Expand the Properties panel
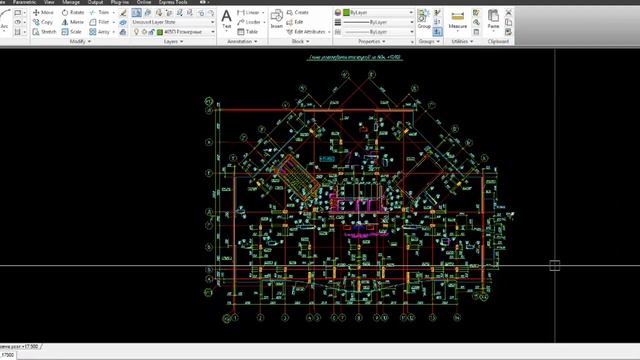 [x=371, y=42]
